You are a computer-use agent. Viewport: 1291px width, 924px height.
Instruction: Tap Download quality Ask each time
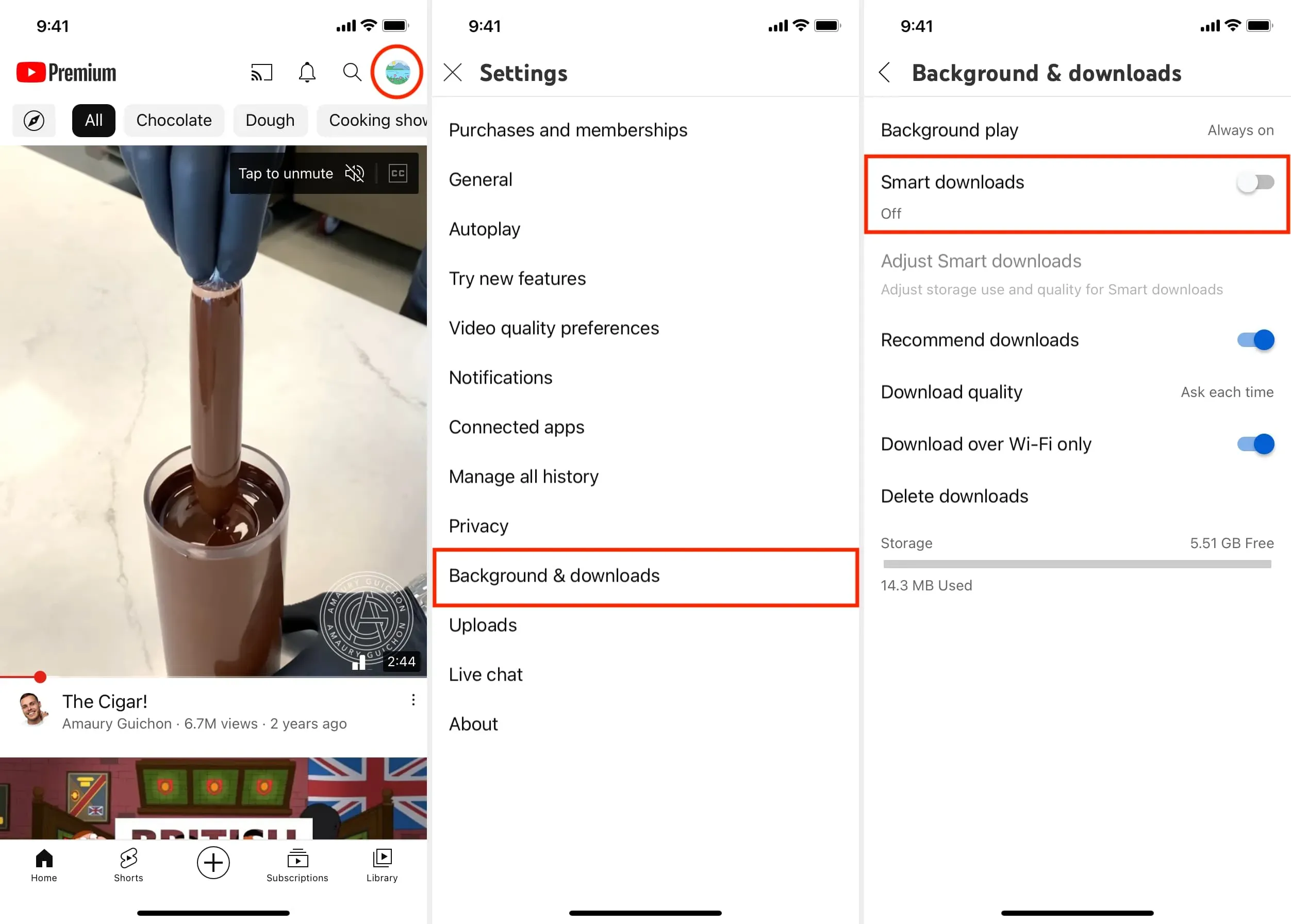coord(1076,392)
